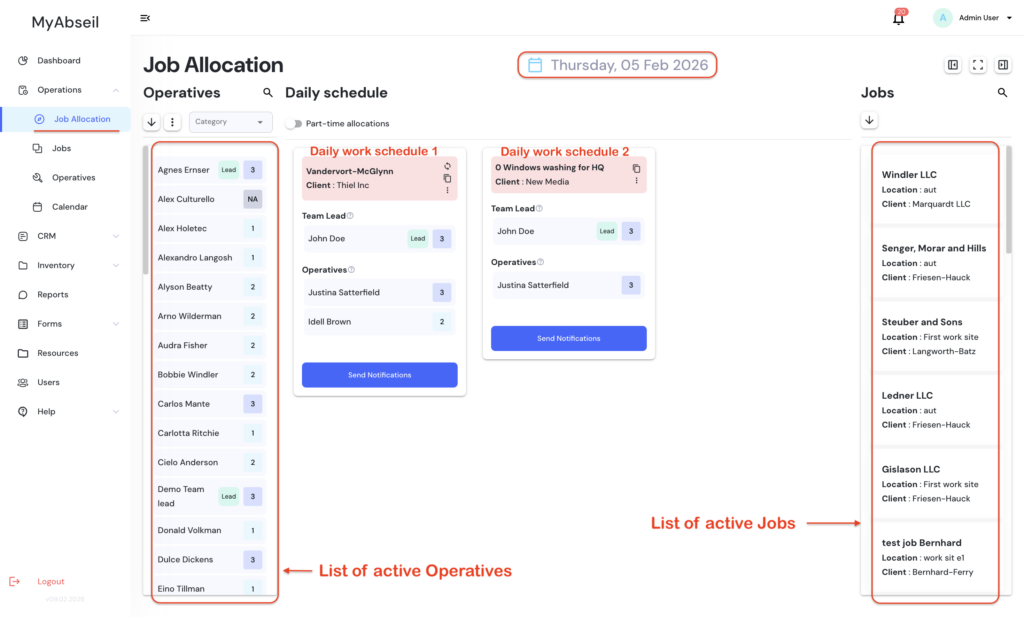This screenshot has width=1024, height=617.
Task: Search jobs with the magnifier icon
Action: (x=1002, y=93)
